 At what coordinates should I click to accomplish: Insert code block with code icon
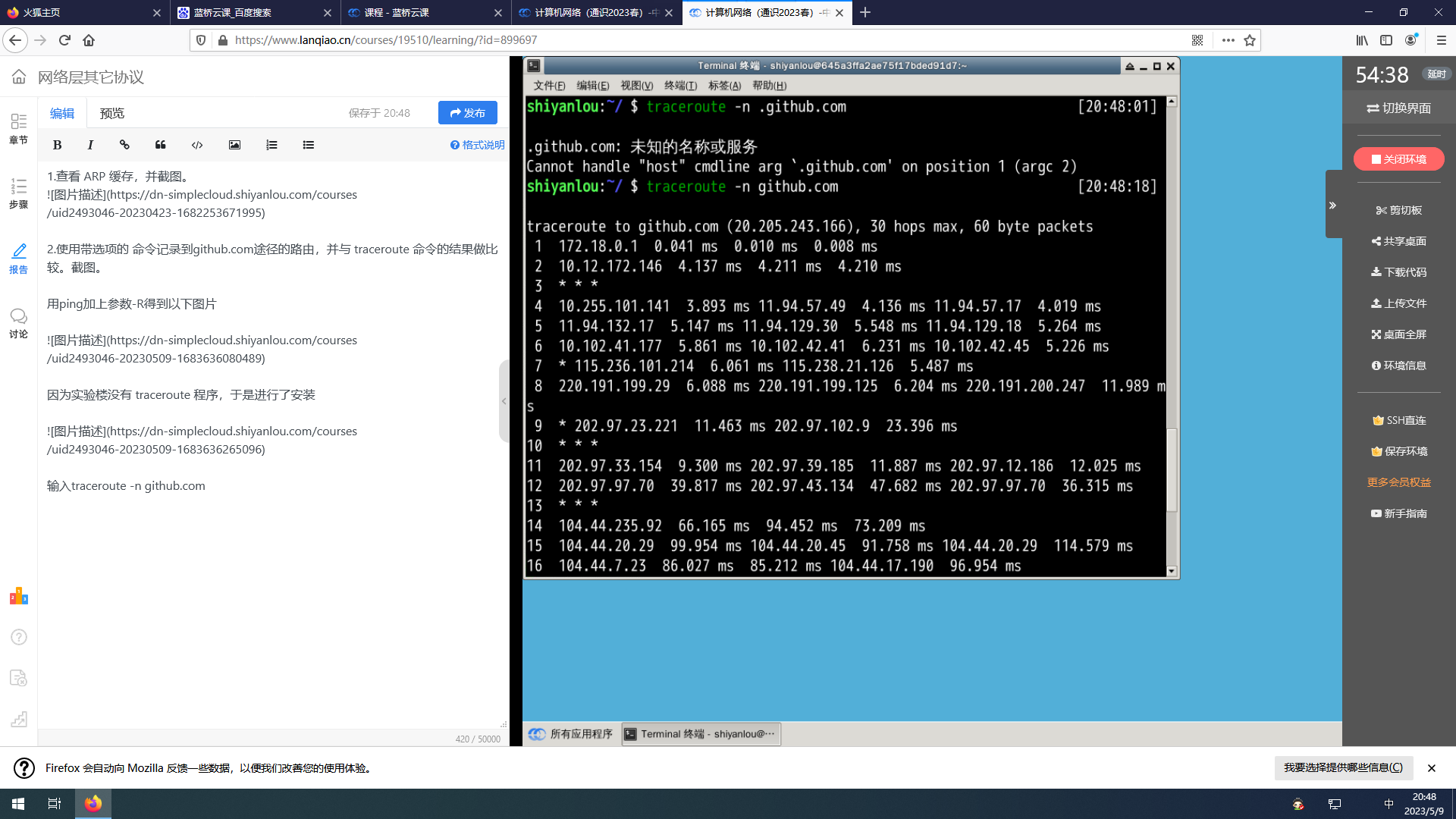[x=197, y=145]
